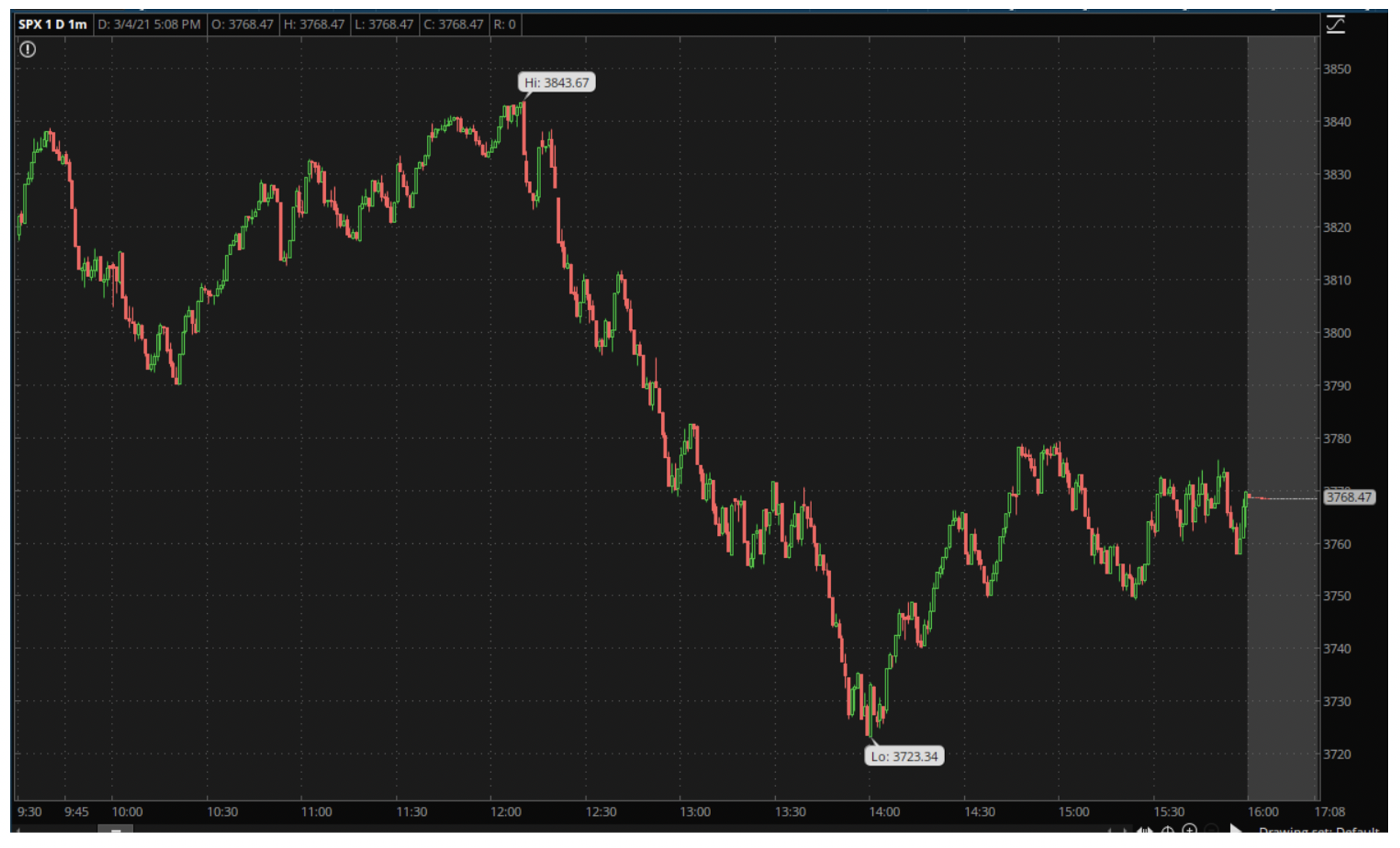
Task: Click the 3760 label on price axis
Action: pyautogui.click(x=1337, y=544)
